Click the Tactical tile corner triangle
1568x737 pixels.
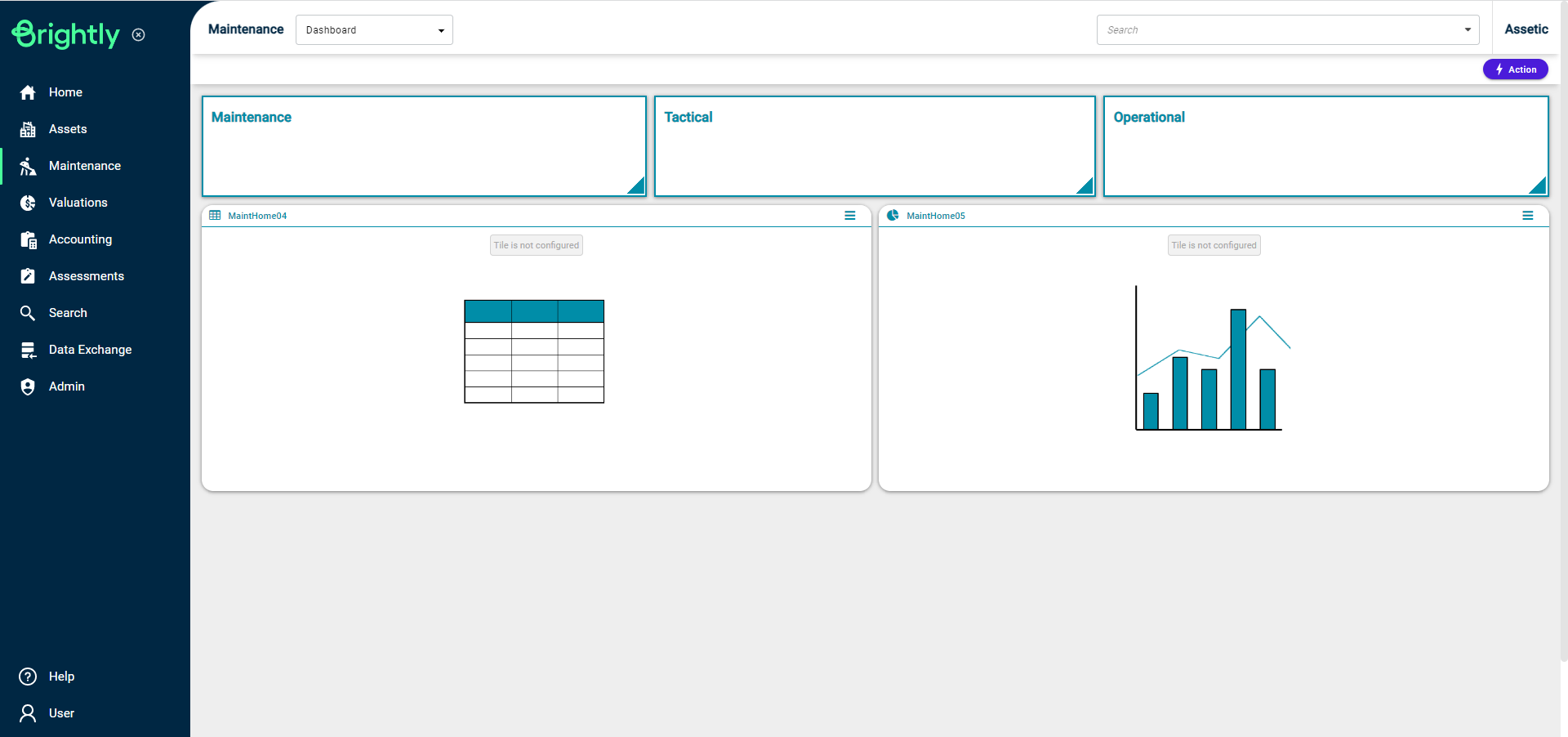pos(1086,187)
